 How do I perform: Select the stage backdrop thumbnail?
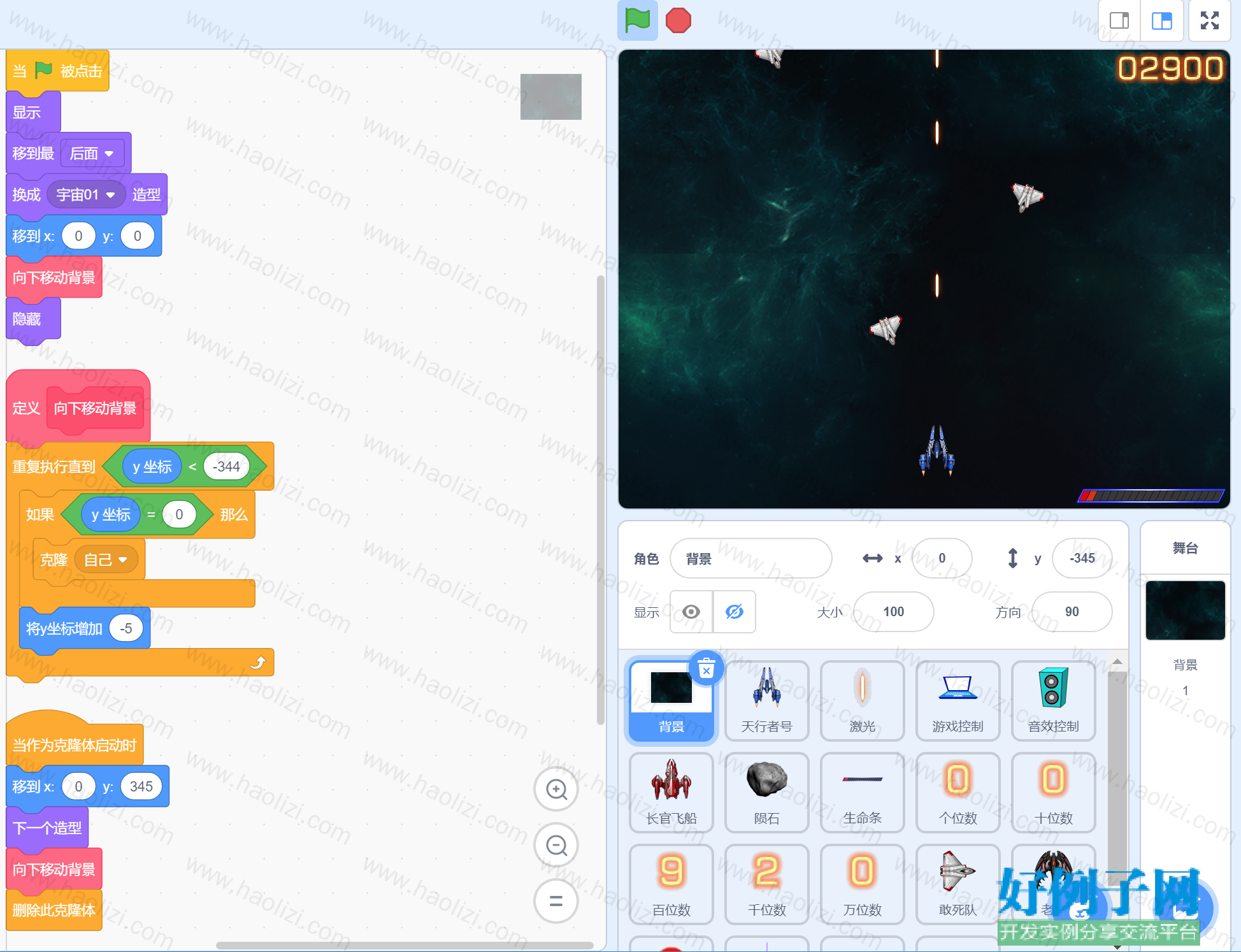click(1185, 610)
